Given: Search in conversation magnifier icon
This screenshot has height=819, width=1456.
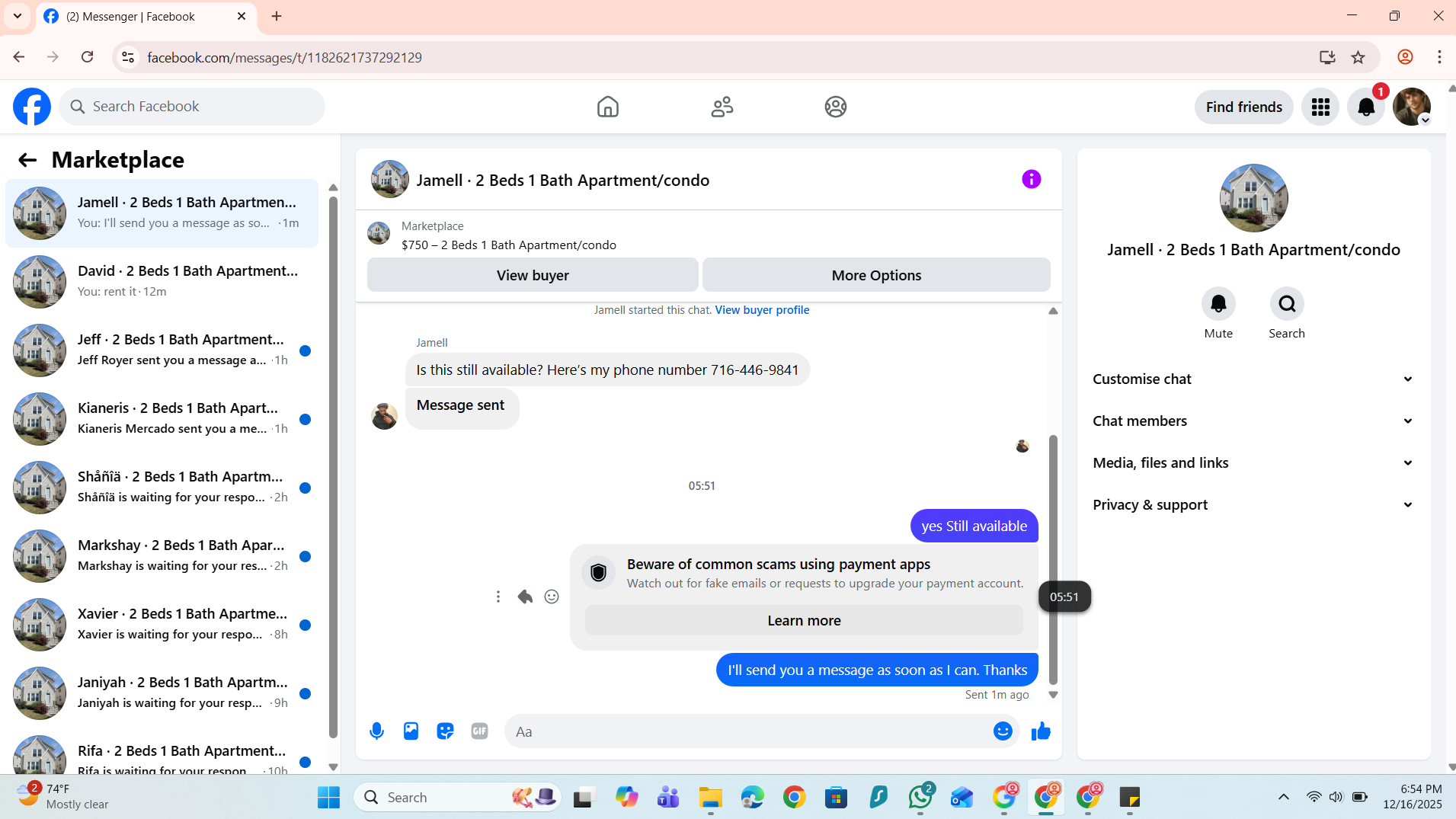Looking at the screenshot, I should coord(1287,304).
